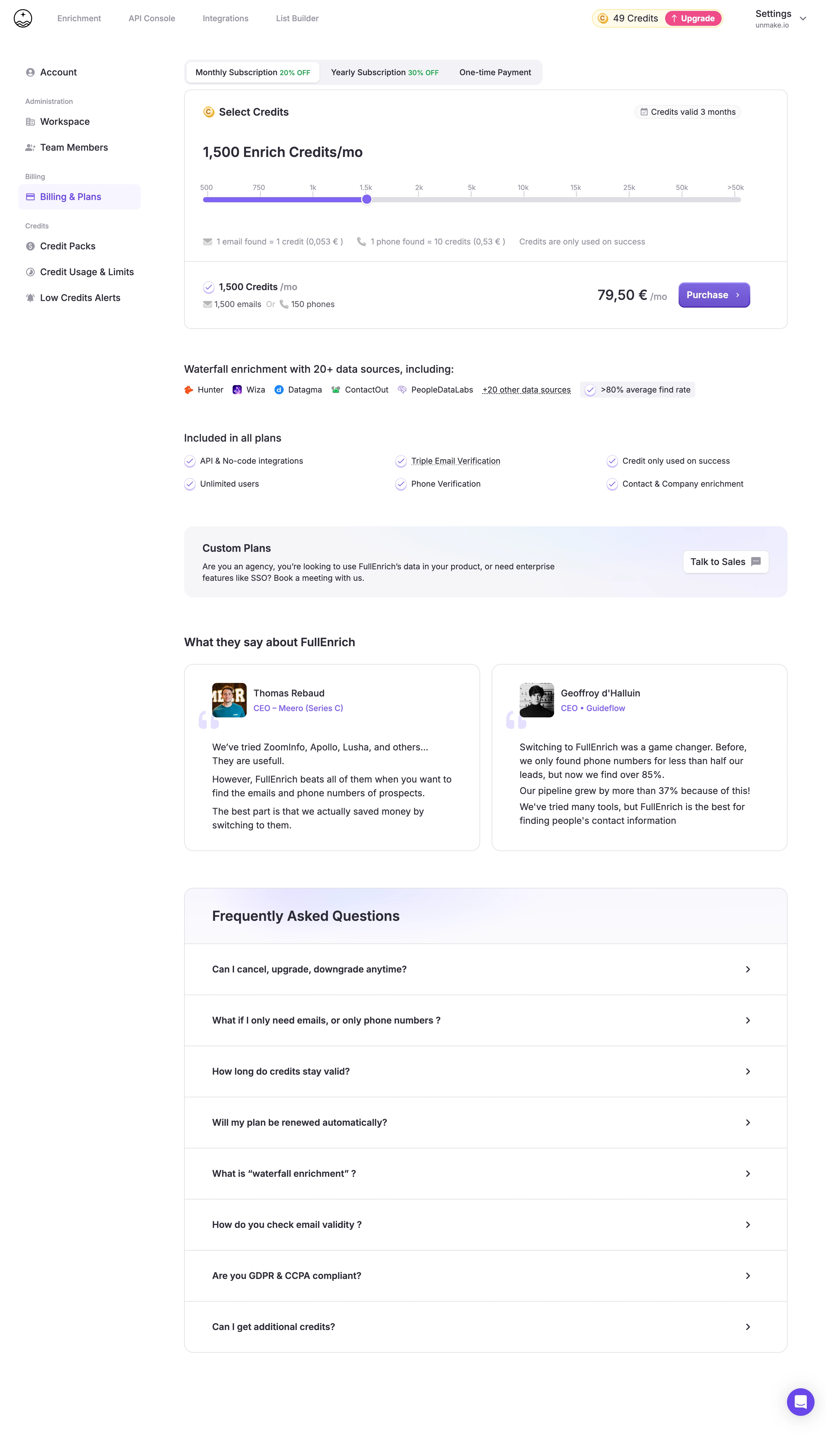Expand 'How do you check email validity' question
The image size is (826, 1456).
click(486, 1225)
